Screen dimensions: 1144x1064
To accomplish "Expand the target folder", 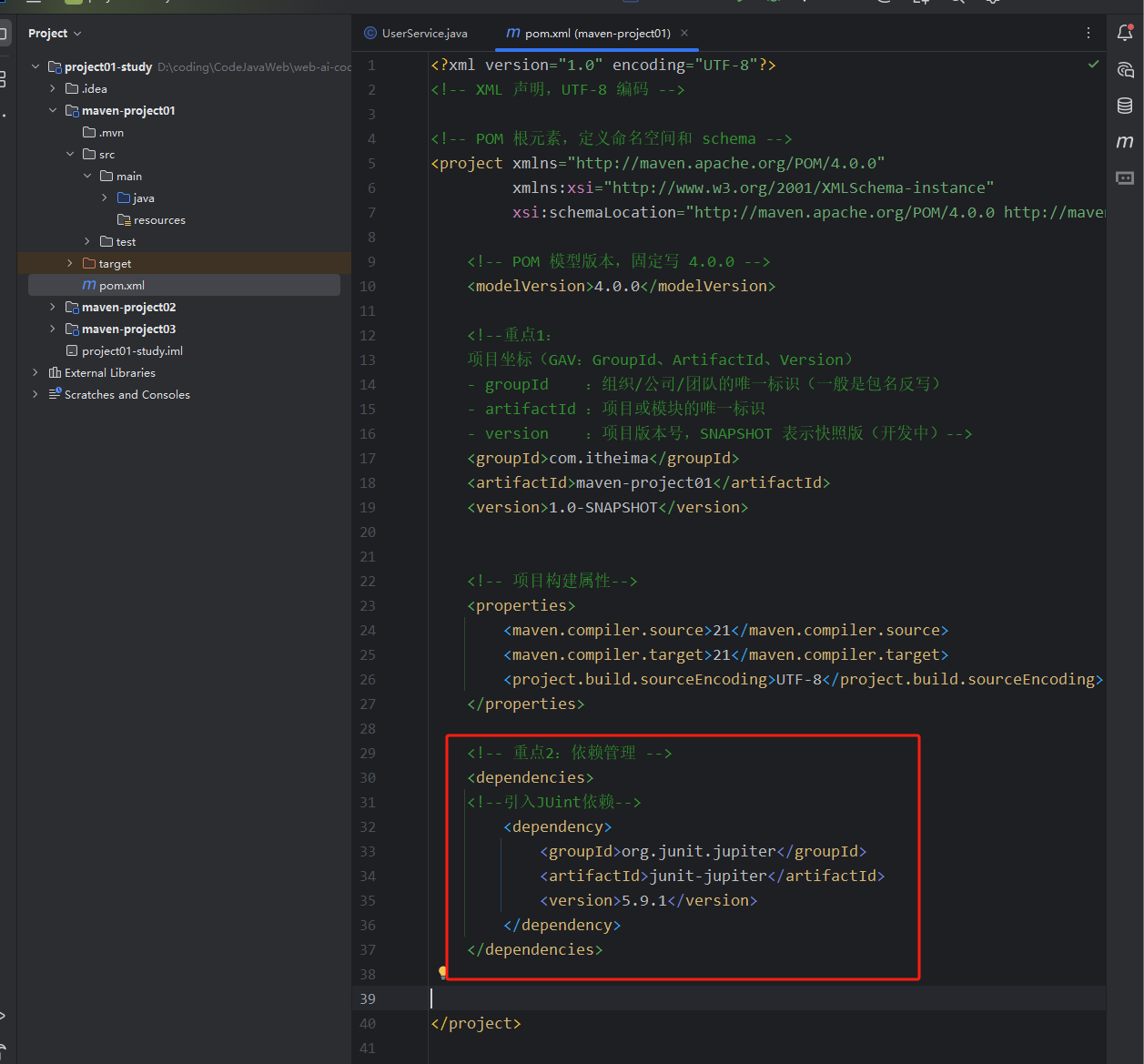I will 70,263.
